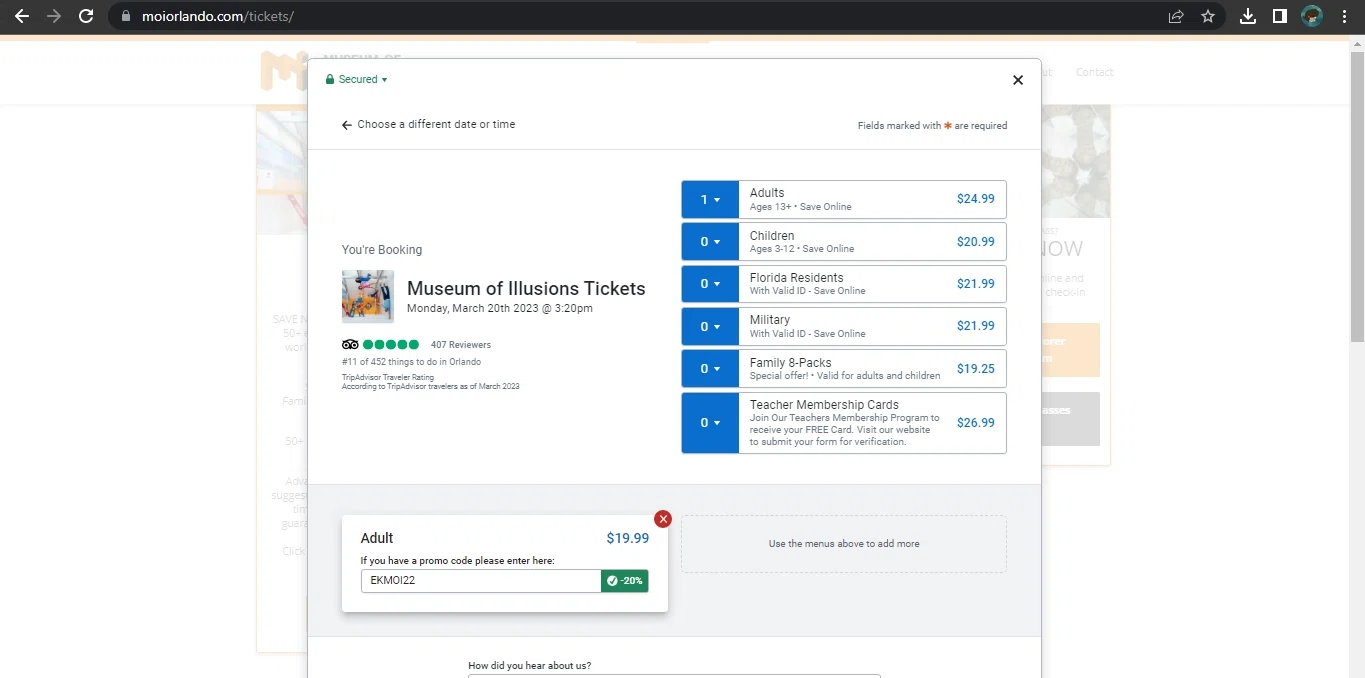This screenshot has height=678, width=1365.
Task: Bookmark this page with star icon
Action: click(1208, 16)
